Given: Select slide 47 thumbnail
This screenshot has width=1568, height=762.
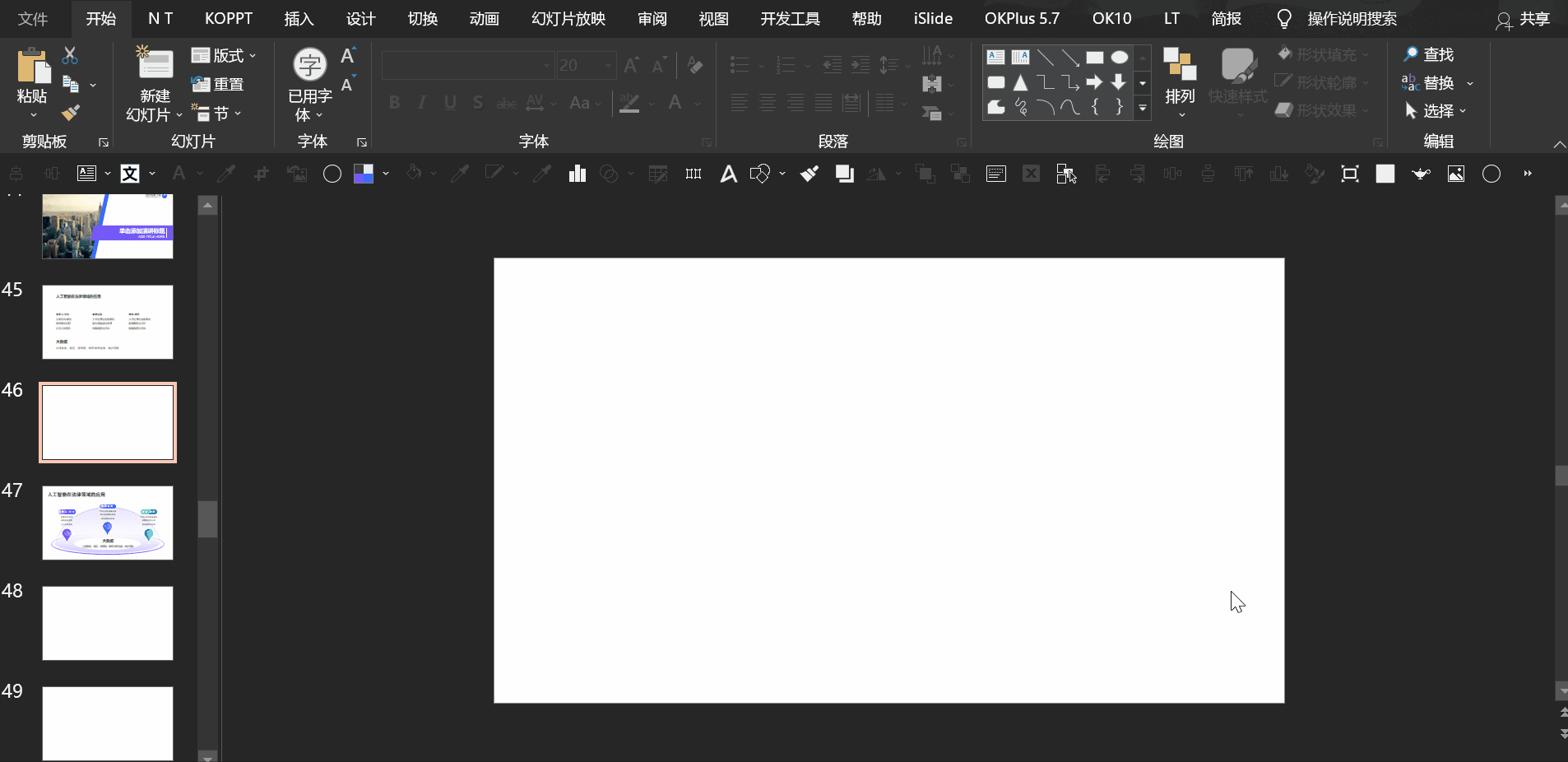Looking at the screenshot, I should [108, 523].
